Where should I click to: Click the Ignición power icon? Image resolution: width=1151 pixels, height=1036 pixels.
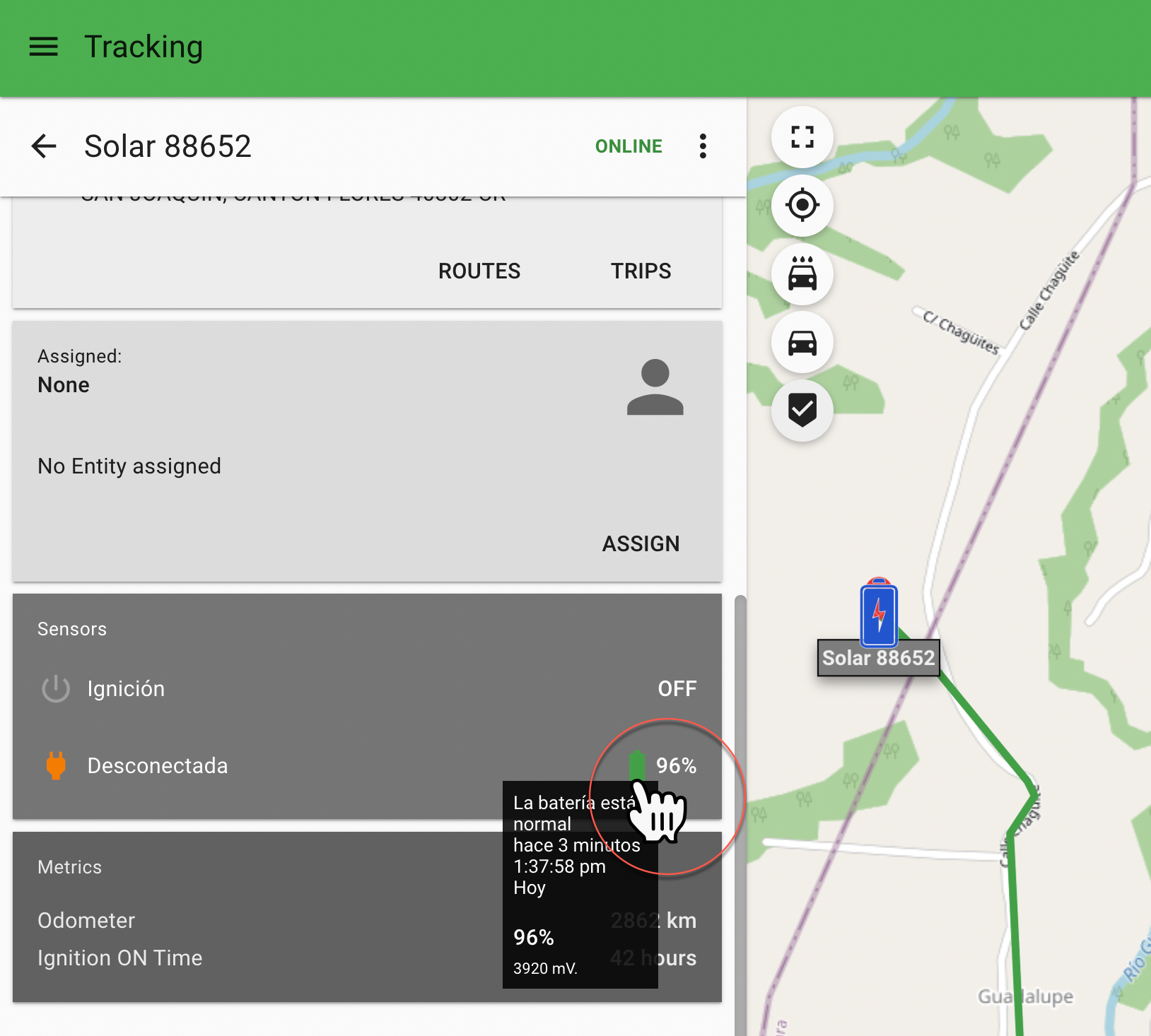[x=56, y=689]
